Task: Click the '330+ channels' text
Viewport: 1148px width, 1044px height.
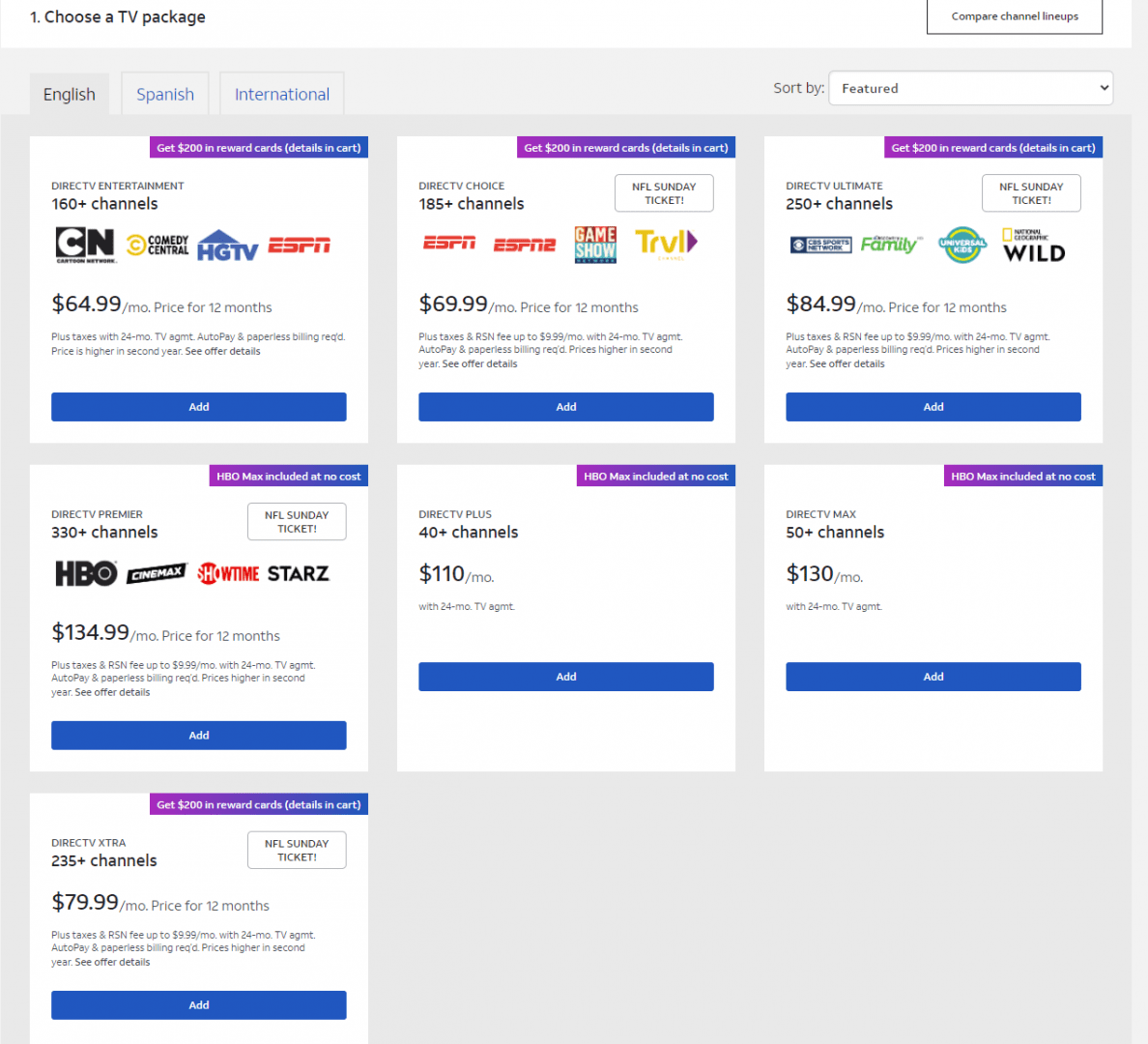Action: point(104,532)
